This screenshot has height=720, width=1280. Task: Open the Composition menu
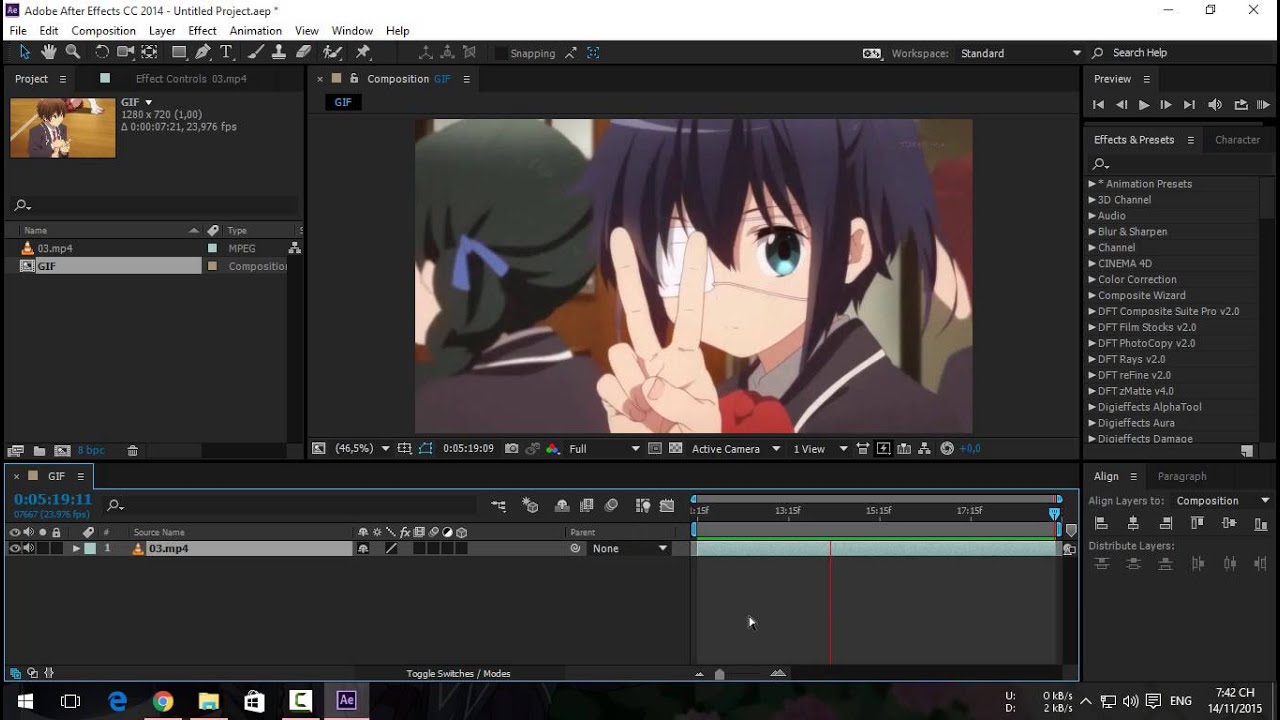[103, 31]
